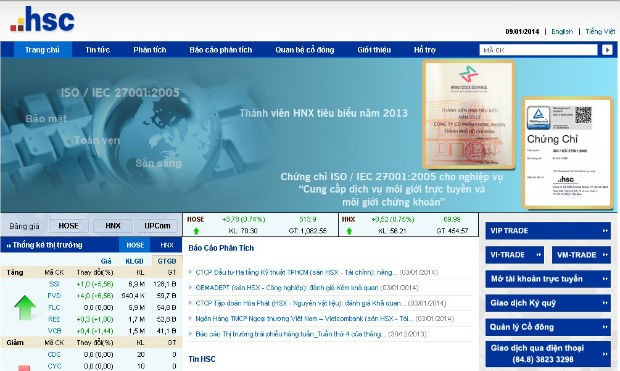Click Giao dịch qua điện thoại button
Image resolution: width=620 pixels, height=371 pixels.
tap(548, 354)
